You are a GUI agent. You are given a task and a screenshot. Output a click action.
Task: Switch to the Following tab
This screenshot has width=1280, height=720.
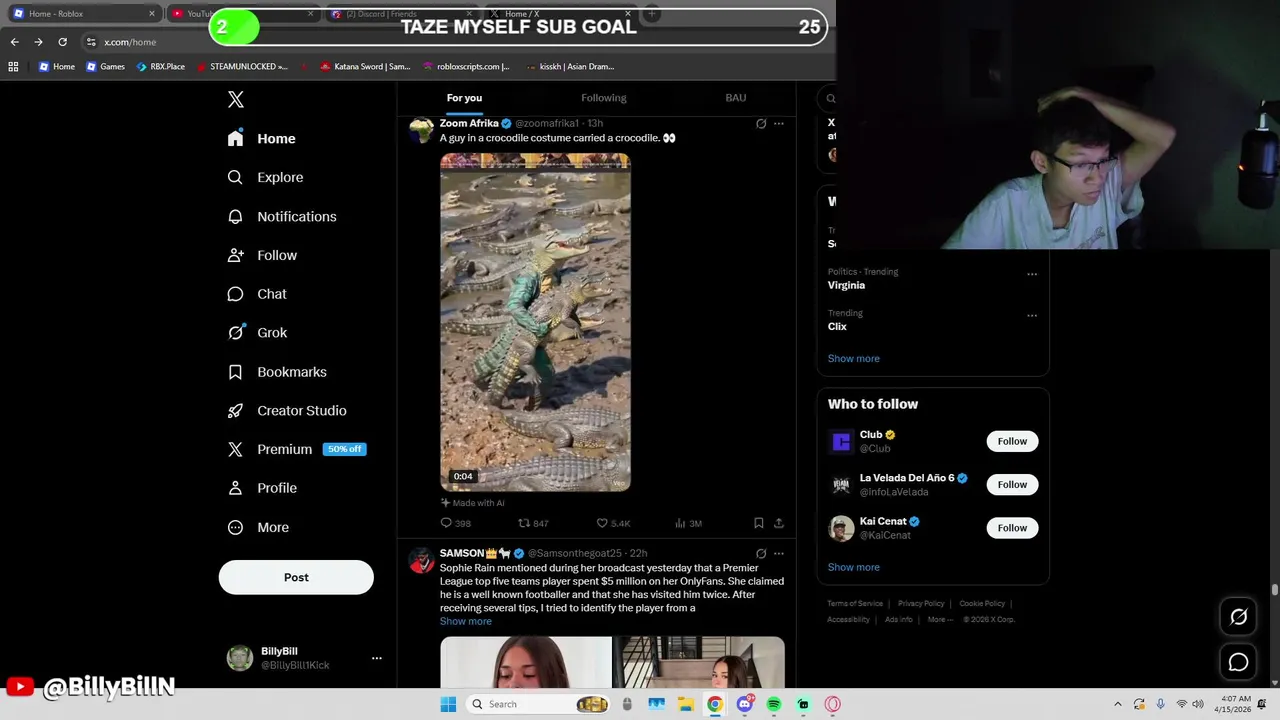[x=604, y=98]
